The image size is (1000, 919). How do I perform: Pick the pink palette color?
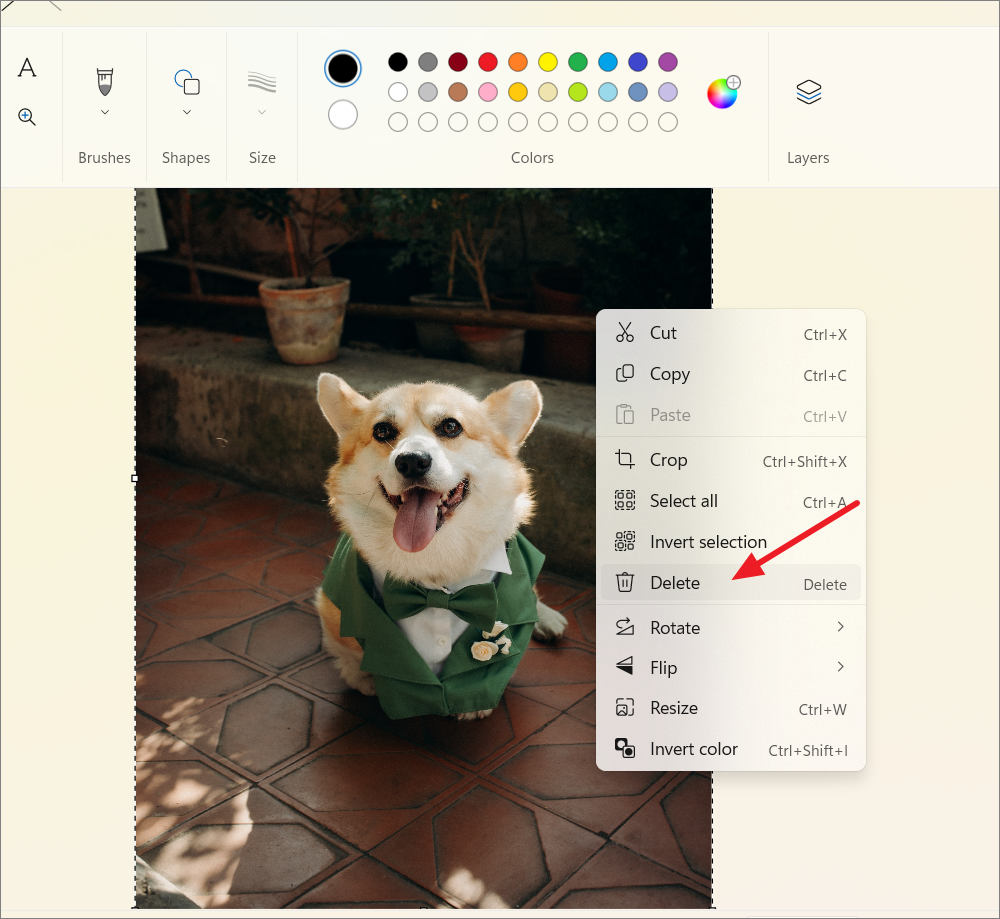click(488, 92)
